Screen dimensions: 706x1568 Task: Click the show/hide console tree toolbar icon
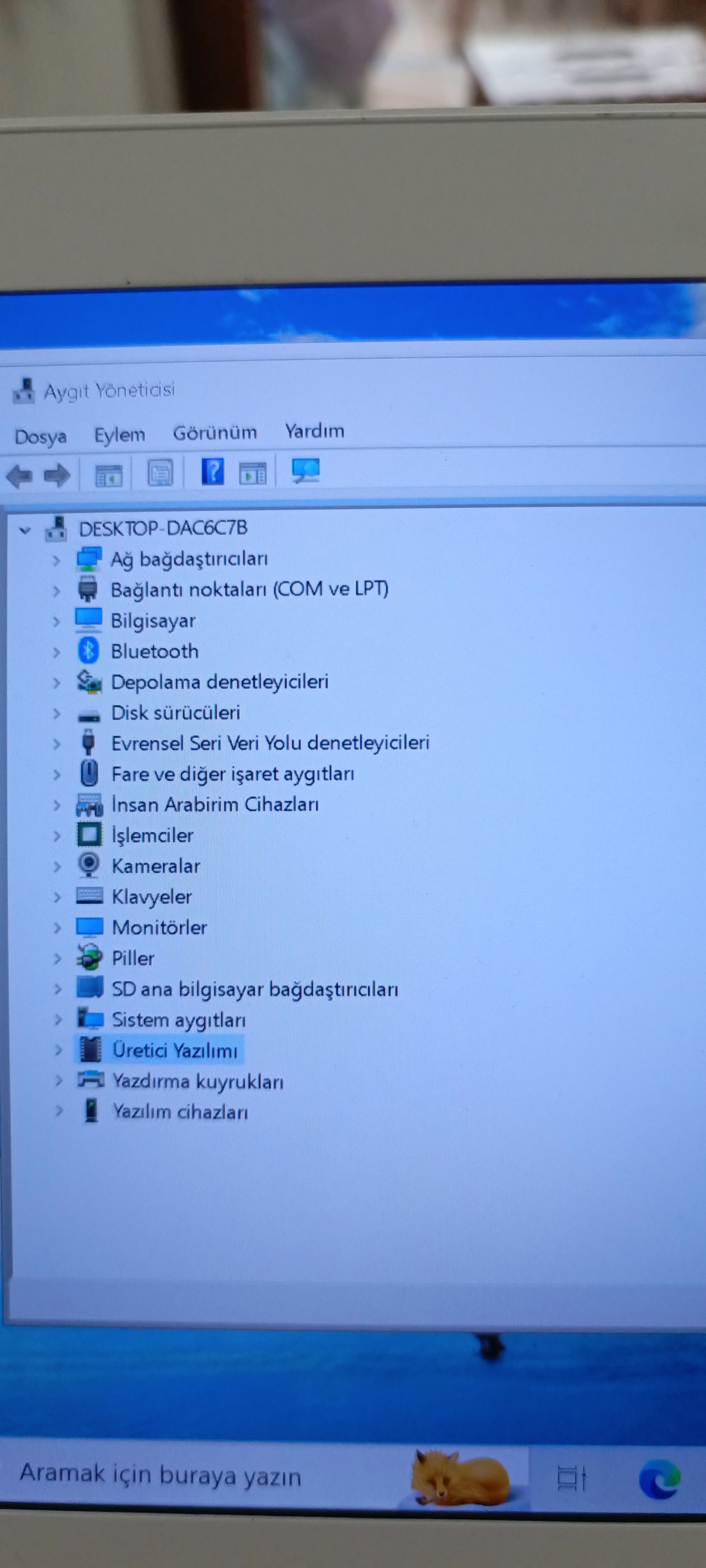pyautogui.click(x=109, y=475)
